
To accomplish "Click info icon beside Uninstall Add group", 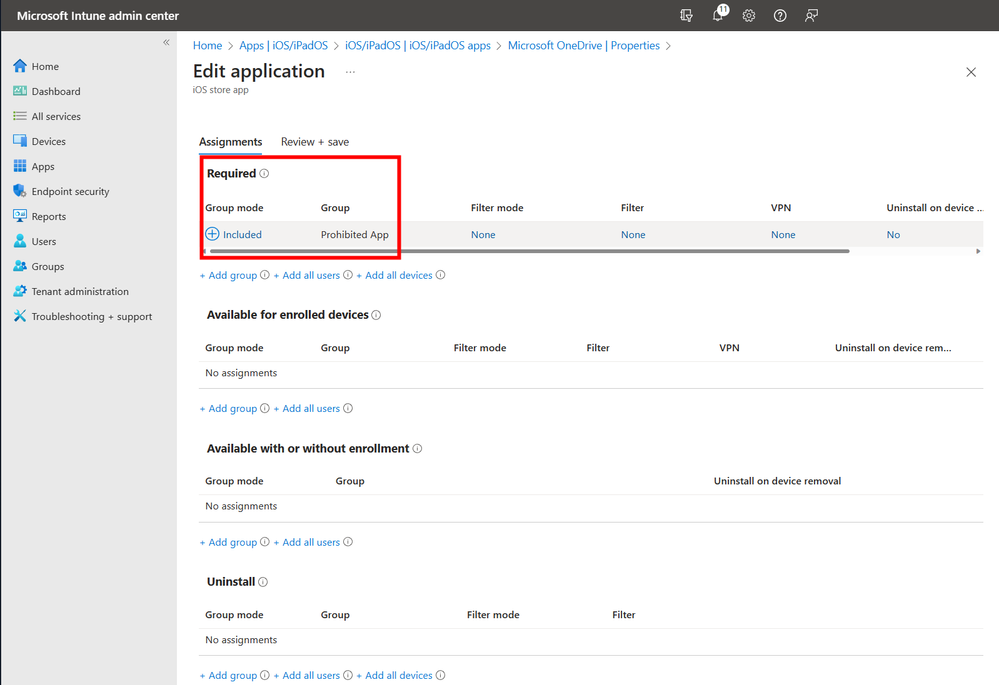I will 264,675.
